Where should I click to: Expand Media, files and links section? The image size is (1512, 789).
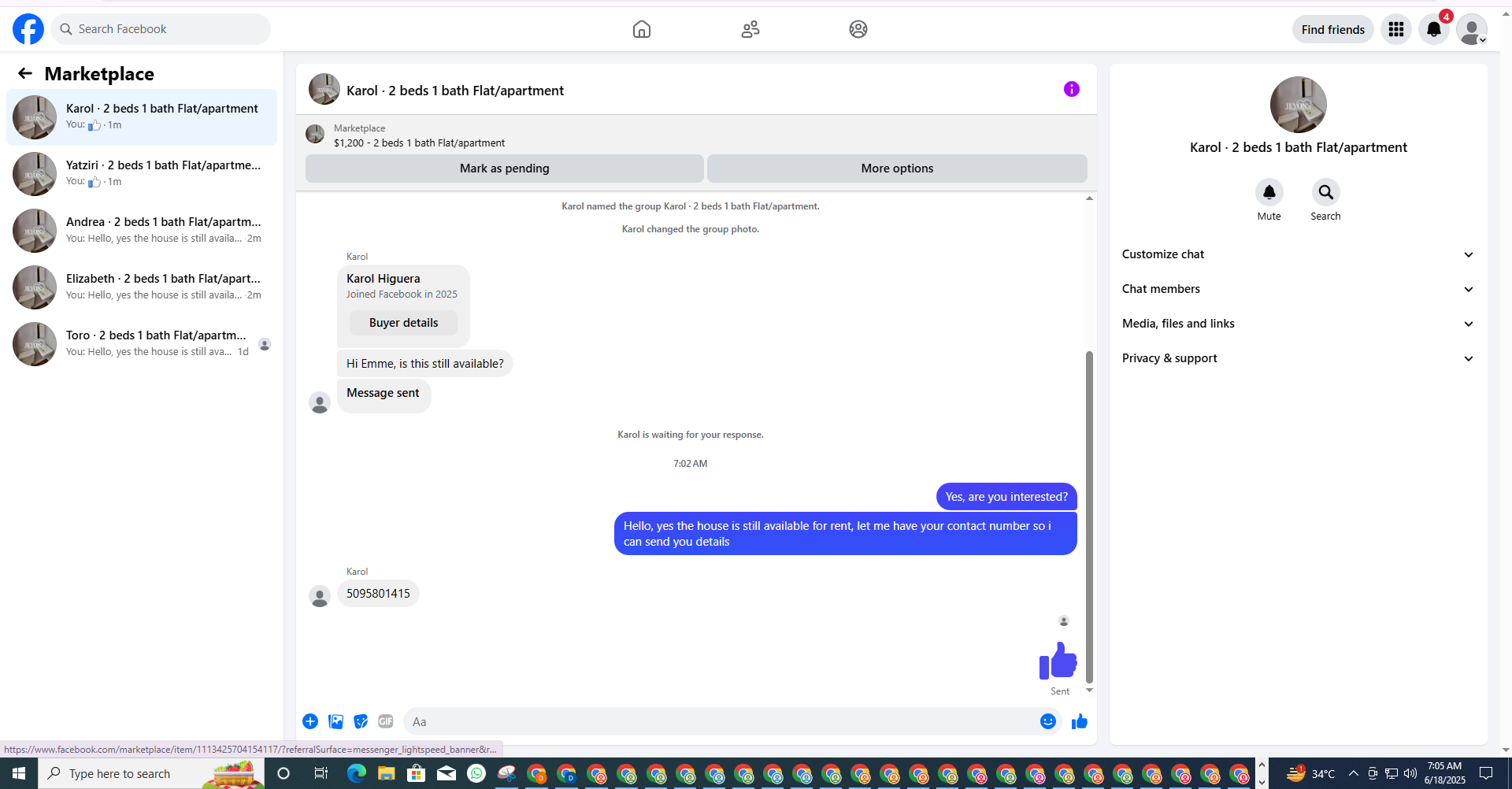click(1298, 324)
